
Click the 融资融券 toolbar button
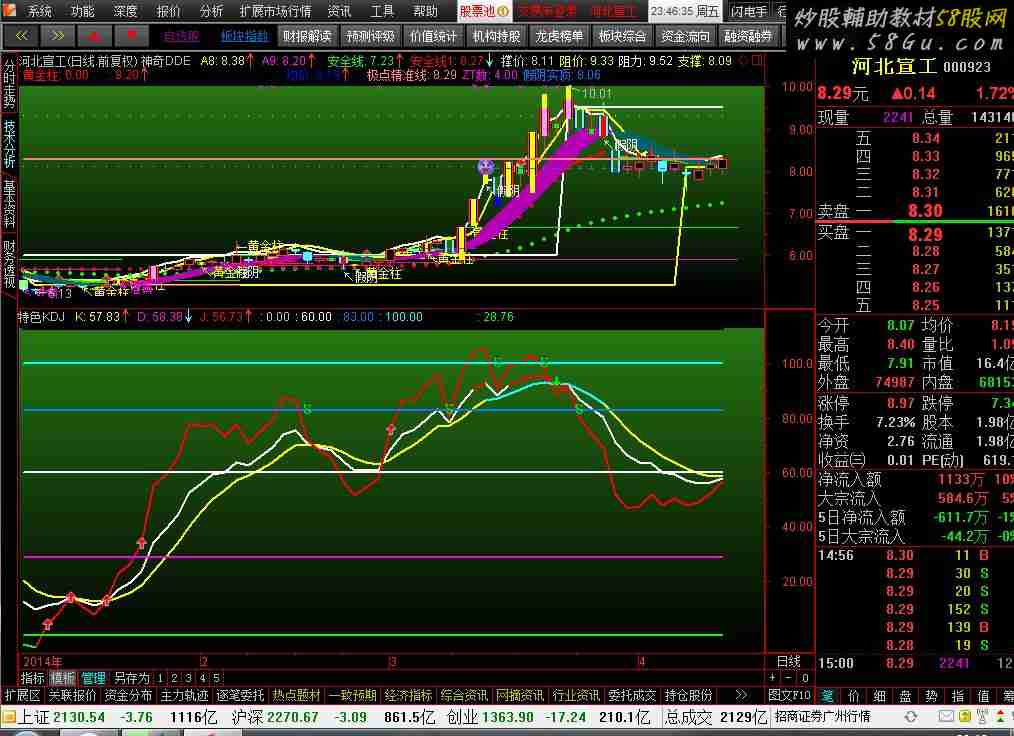point(748,36)
